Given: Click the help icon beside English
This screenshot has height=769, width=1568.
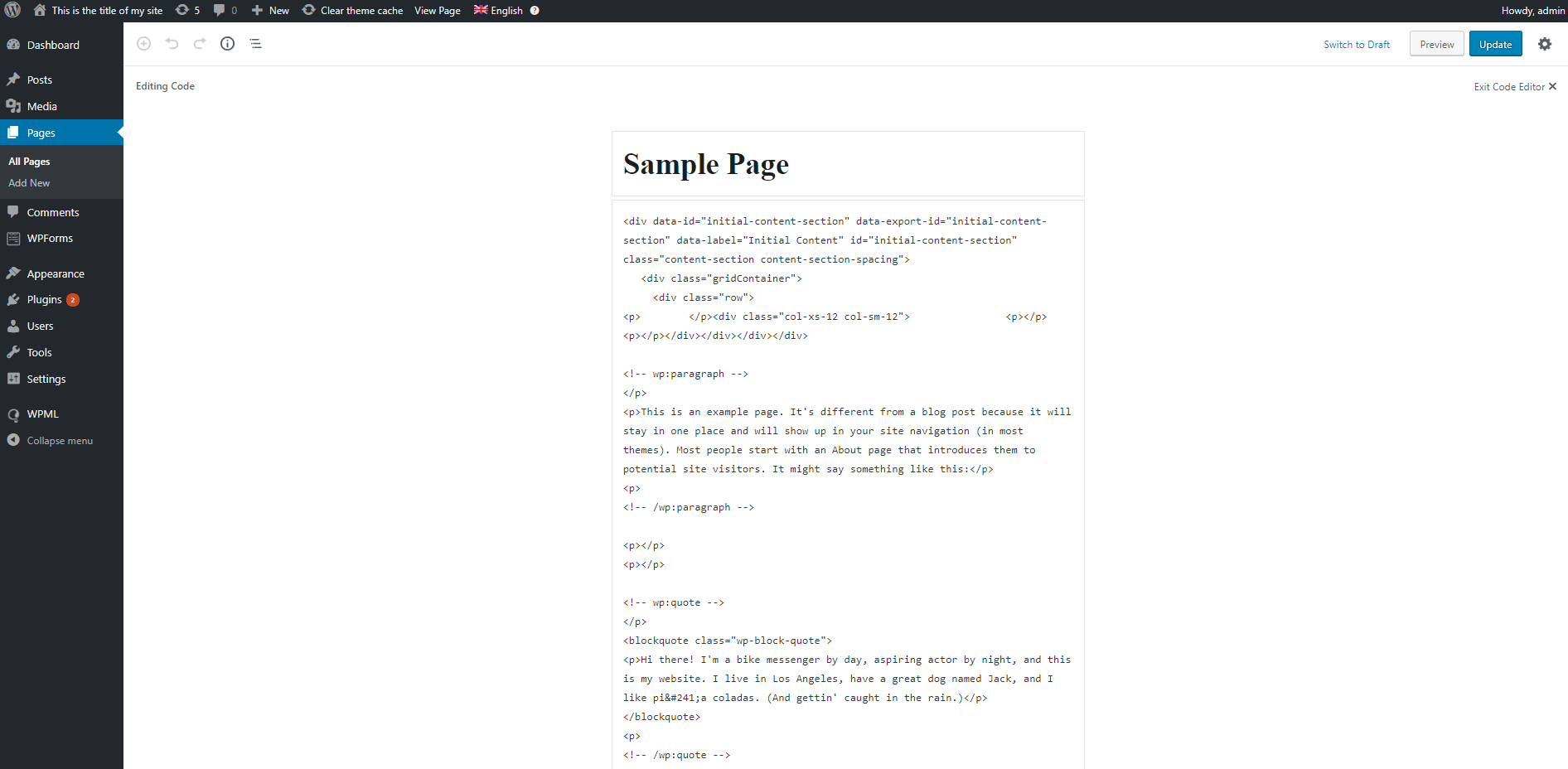Looking at the screenshot, I should click(535, 11).
